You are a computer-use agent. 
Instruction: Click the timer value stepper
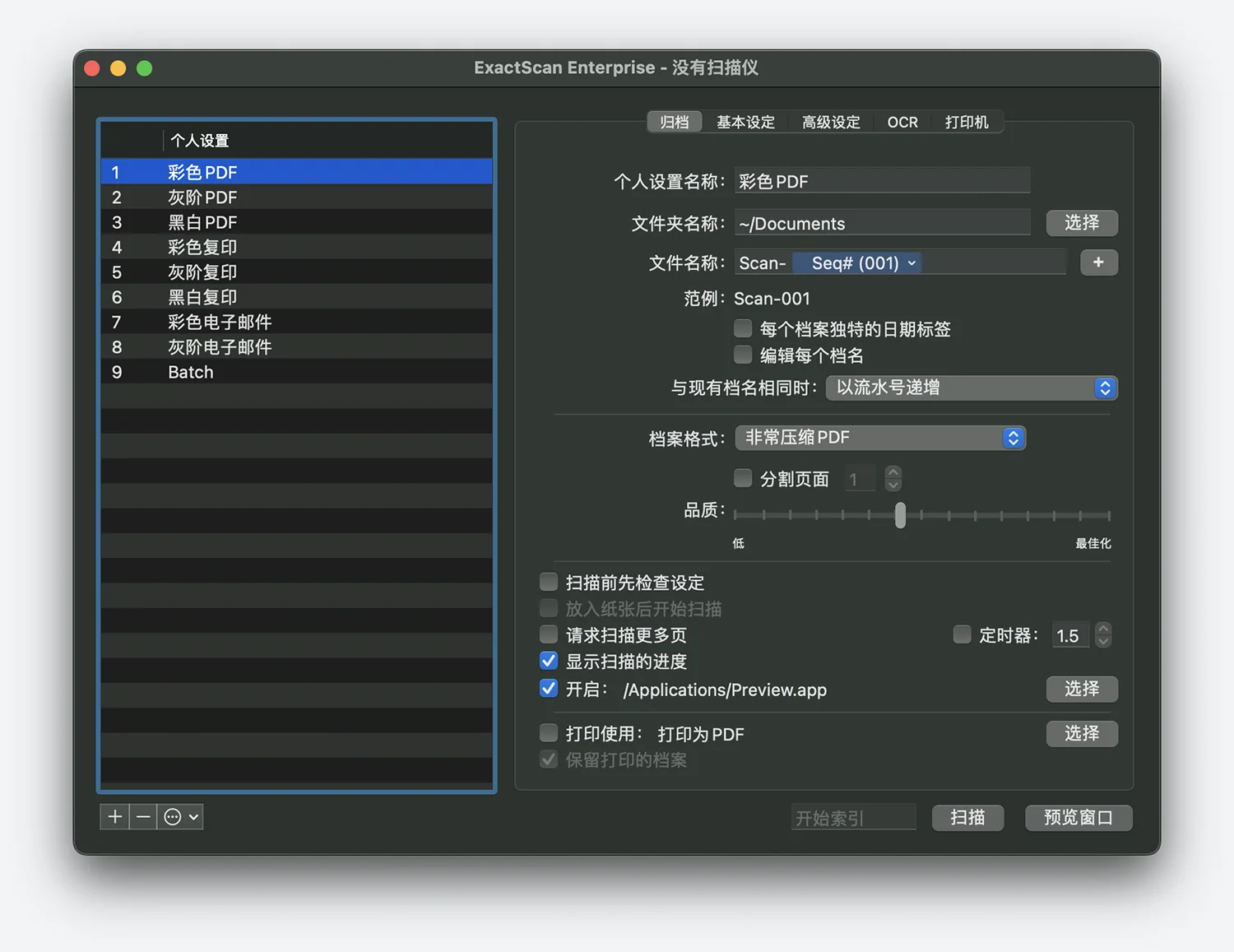pyautogui.click(x=1104, y=634)
